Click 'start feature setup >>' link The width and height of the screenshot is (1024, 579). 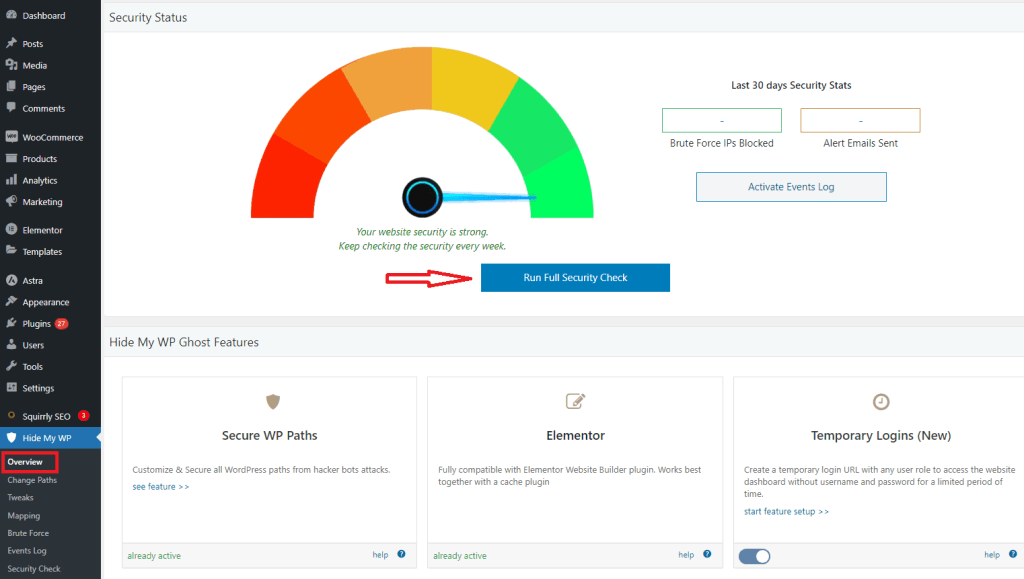click(786, 512)
